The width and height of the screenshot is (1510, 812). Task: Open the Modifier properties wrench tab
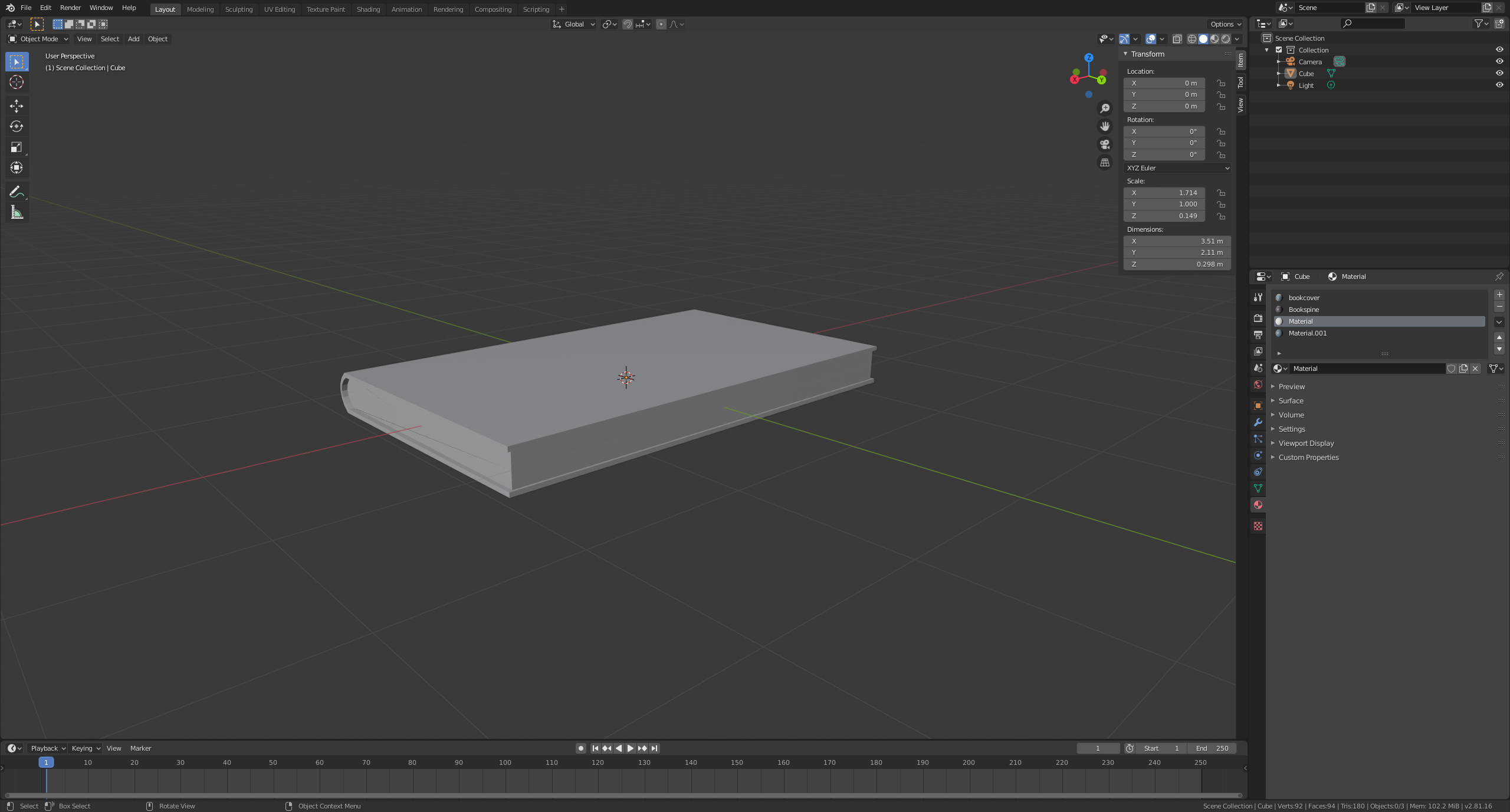point(1258,422)
